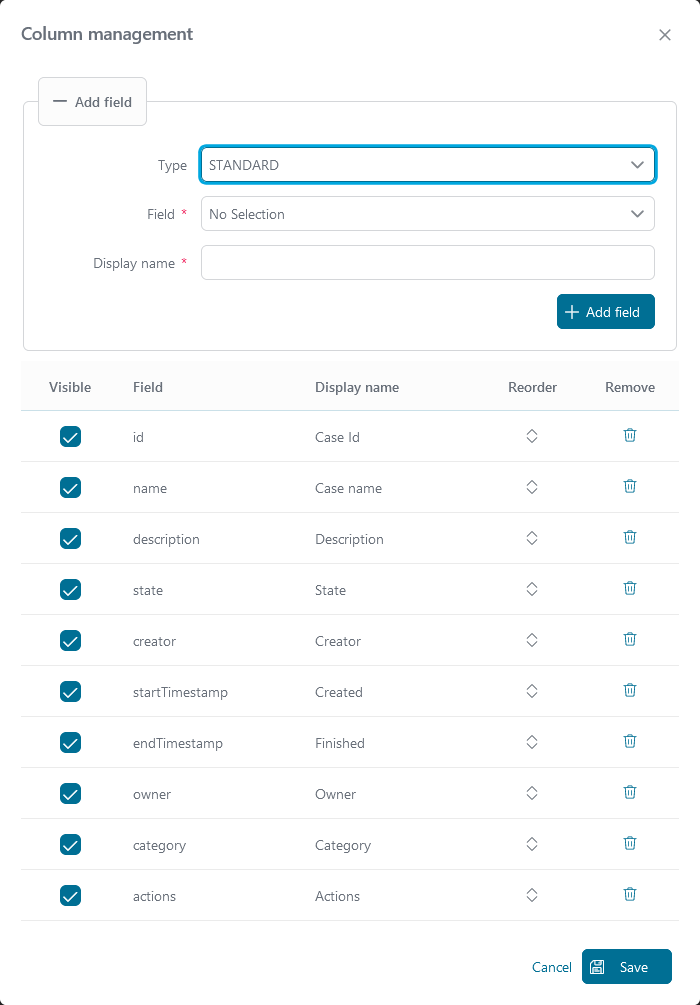Uncheck the category visibility checkbox
This screenshot has width=700, height=1005.
click(71, 845)
